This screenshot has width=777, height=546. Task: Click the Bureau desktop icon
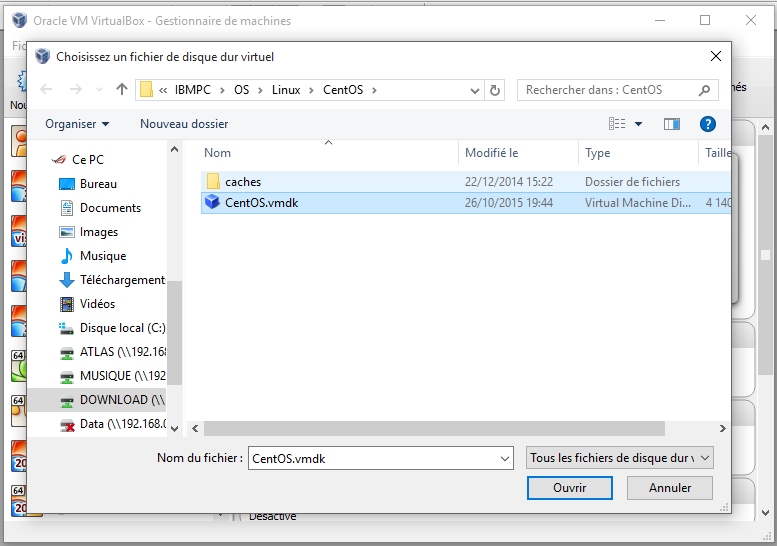(67, 184)
